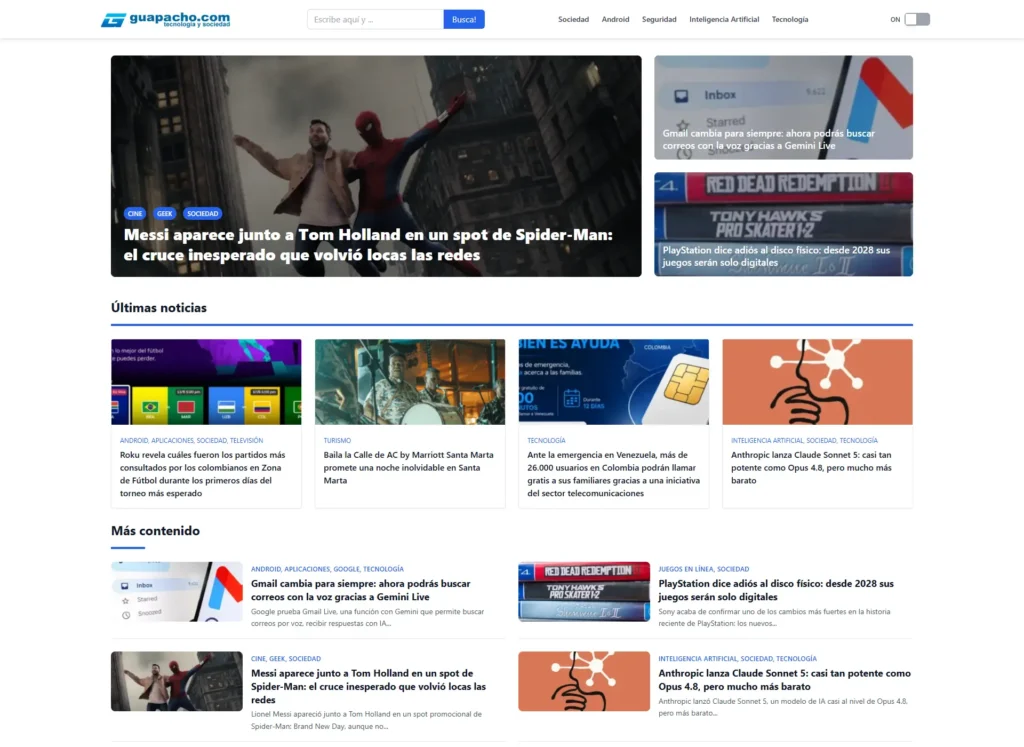This screenshot has height=747, width=1024.
Task: Open the 'Sony acaba de confirmar' excerpt text
Action: click(x=774, y=618)
